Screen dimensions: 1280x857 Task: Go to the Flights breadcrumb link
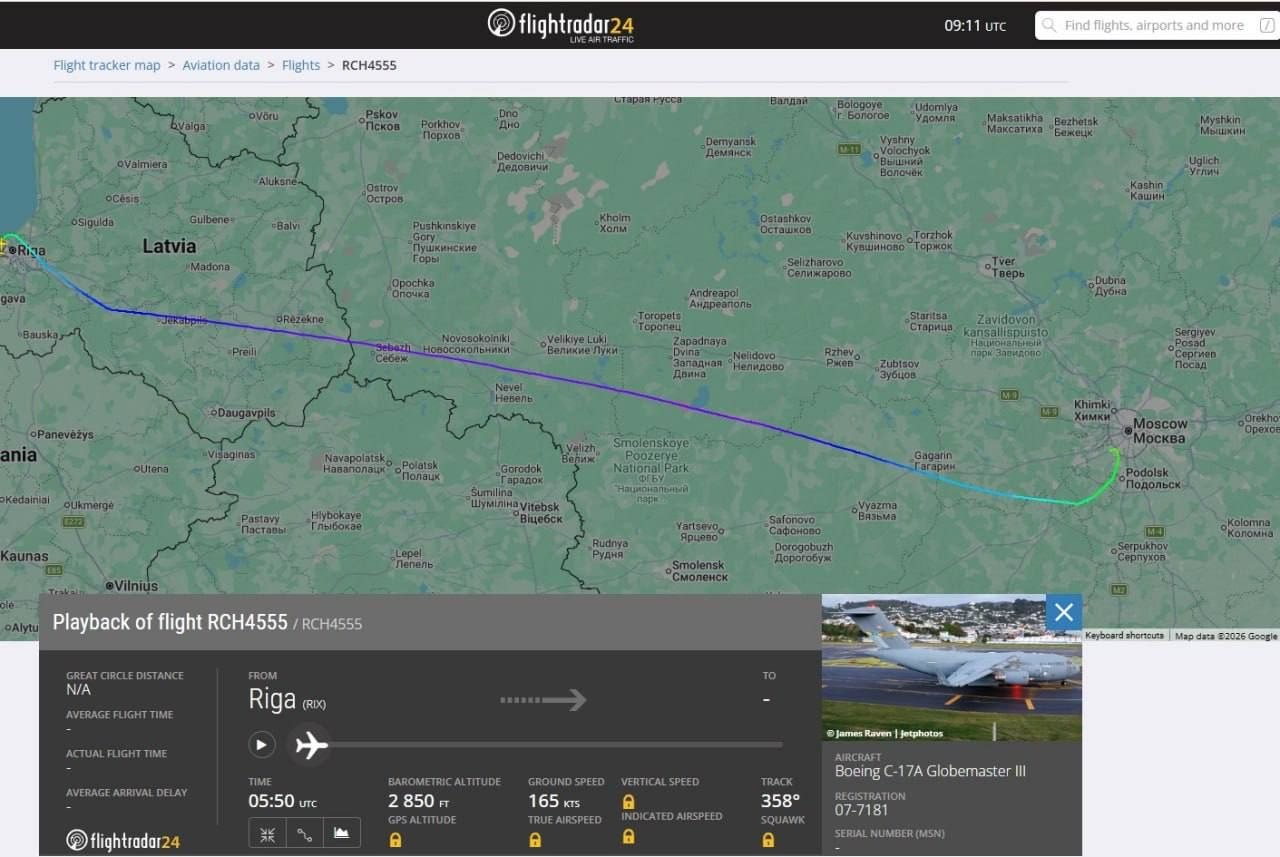[301, 65]
